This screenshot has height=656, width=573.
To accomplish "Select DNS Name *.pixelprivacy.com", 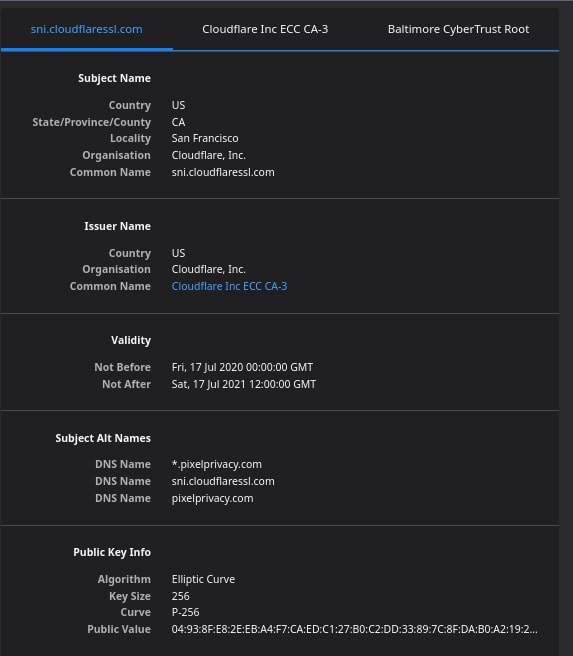I will pyautogui.click(x=217, y=464).
